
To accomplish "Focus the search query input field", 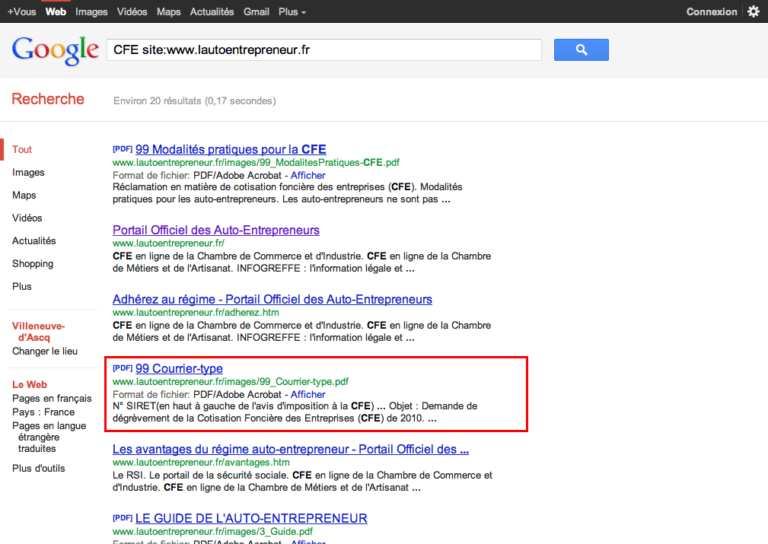I will point(324,50).
